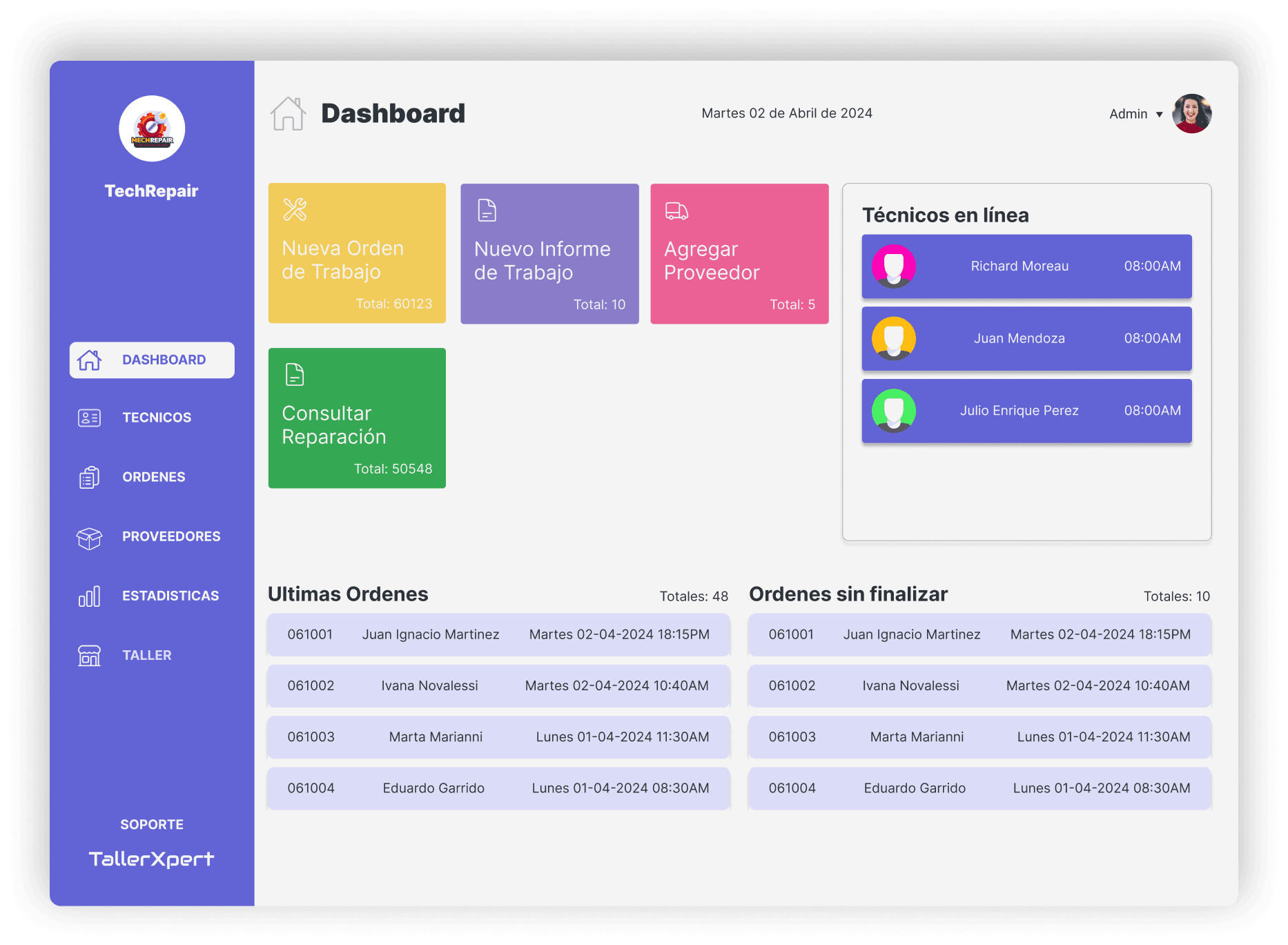Screen dimensions: 1288x945
Task: Click the Admin profile picture
Action: 1191,113
